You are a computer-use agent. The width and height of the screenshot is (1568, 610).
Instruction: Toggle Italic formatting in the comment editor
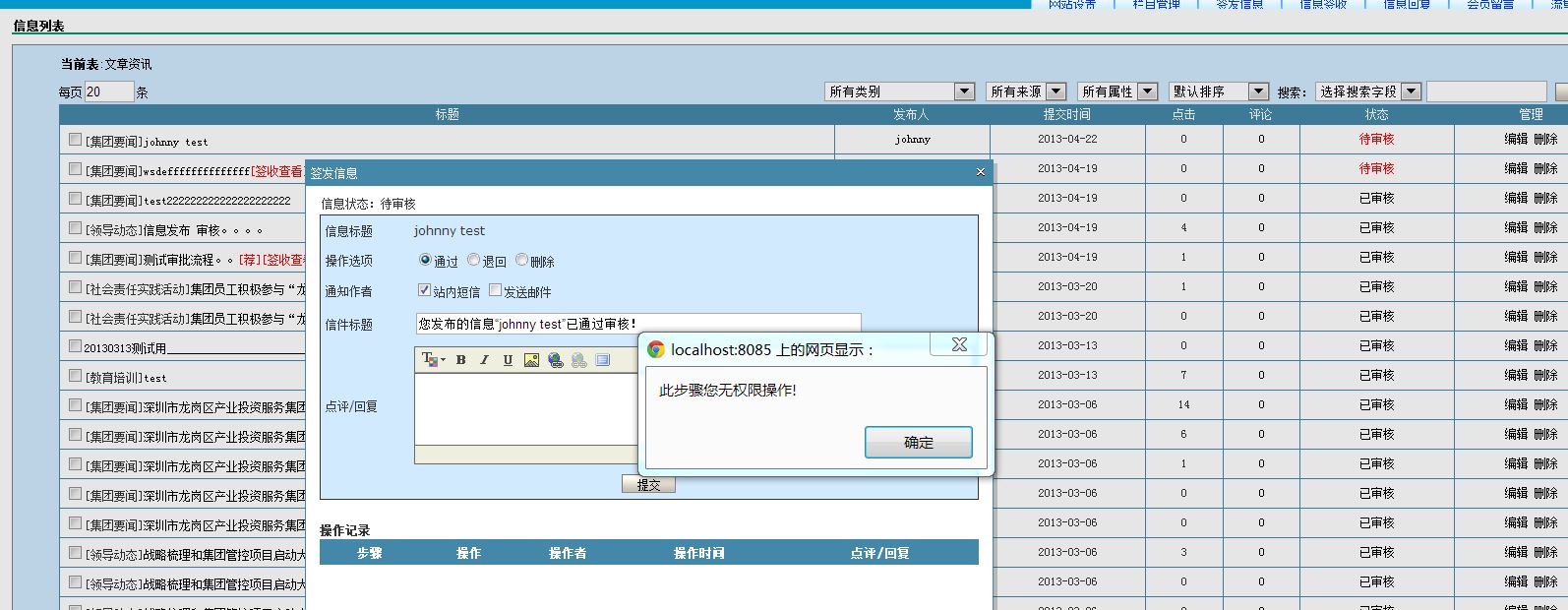[484, 360]
